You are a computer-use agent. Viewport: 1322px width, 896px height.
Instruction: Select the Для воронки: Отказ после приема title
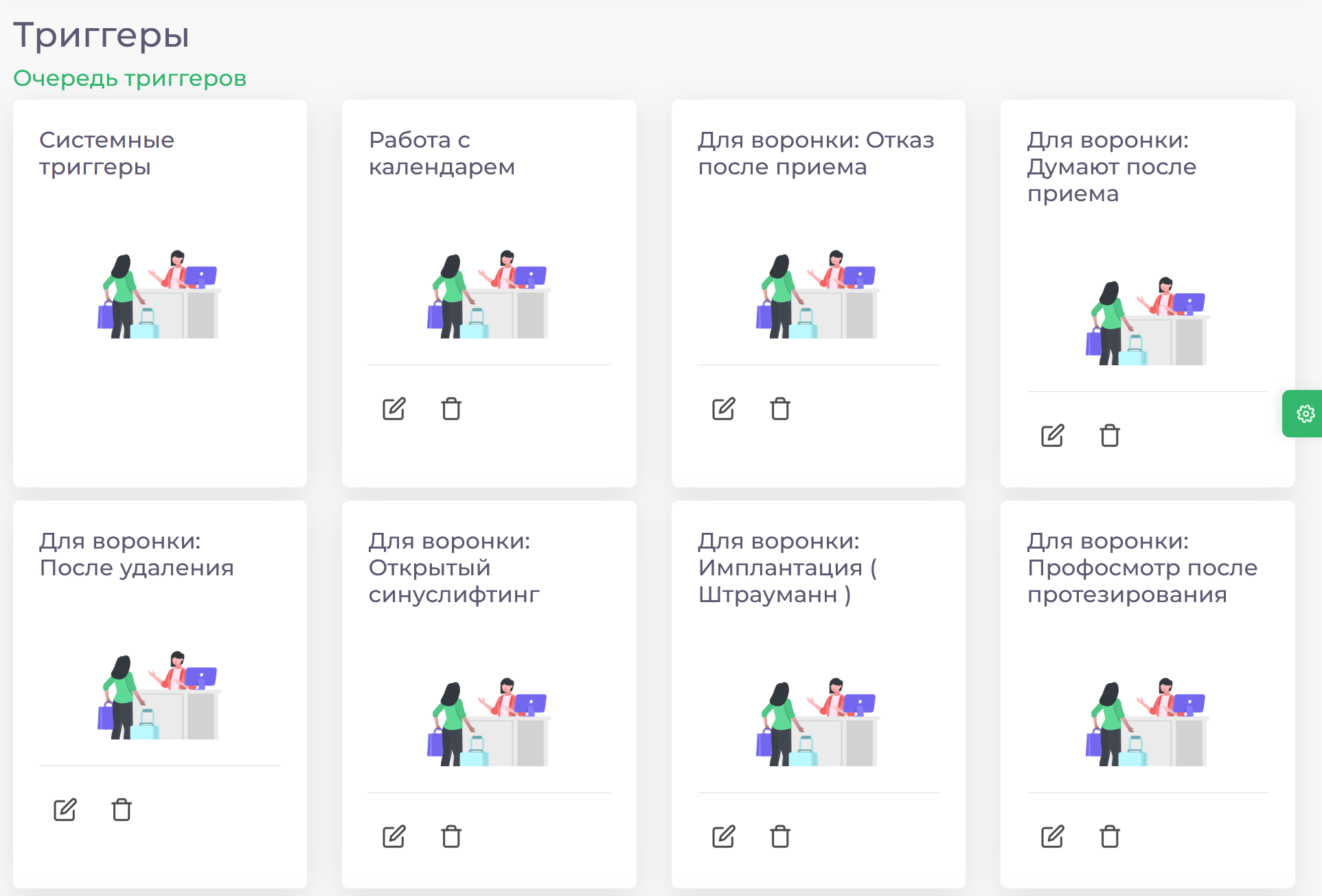816,153
